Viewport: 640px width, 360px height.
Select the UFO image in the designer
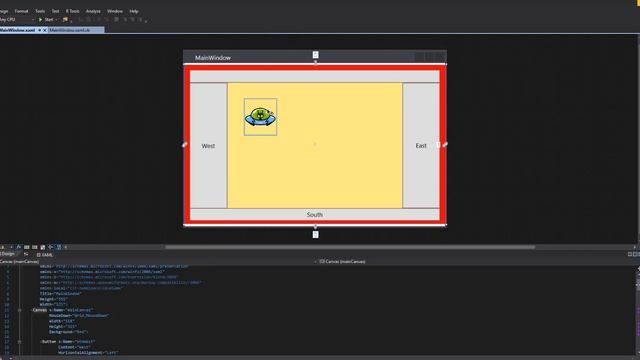[260, 117]
